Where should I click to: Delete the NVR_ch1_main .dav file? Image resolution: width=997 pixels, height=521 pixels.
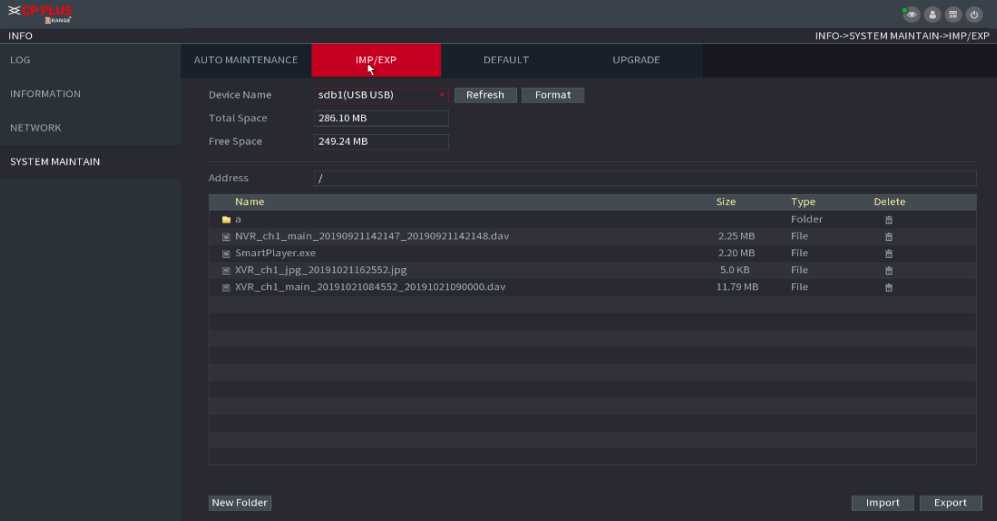[x=888, y=237]
